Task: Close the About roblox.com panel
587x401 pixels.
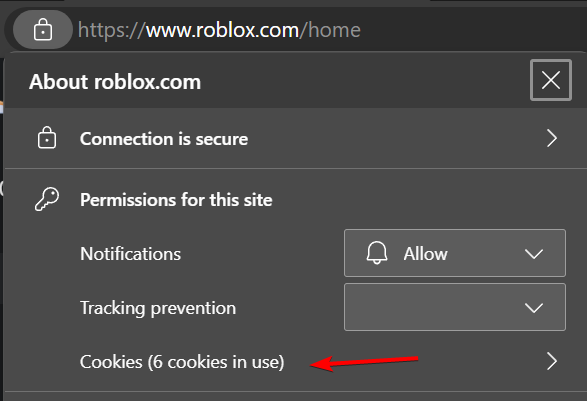Action: click(551, 80)
